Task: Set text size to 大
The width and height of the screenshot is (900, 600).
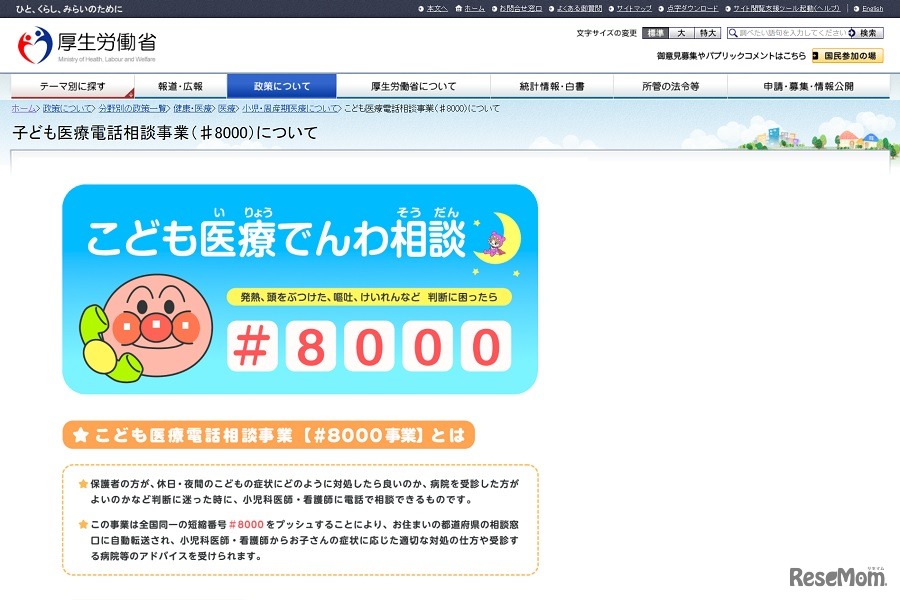Action: [681, 33]
